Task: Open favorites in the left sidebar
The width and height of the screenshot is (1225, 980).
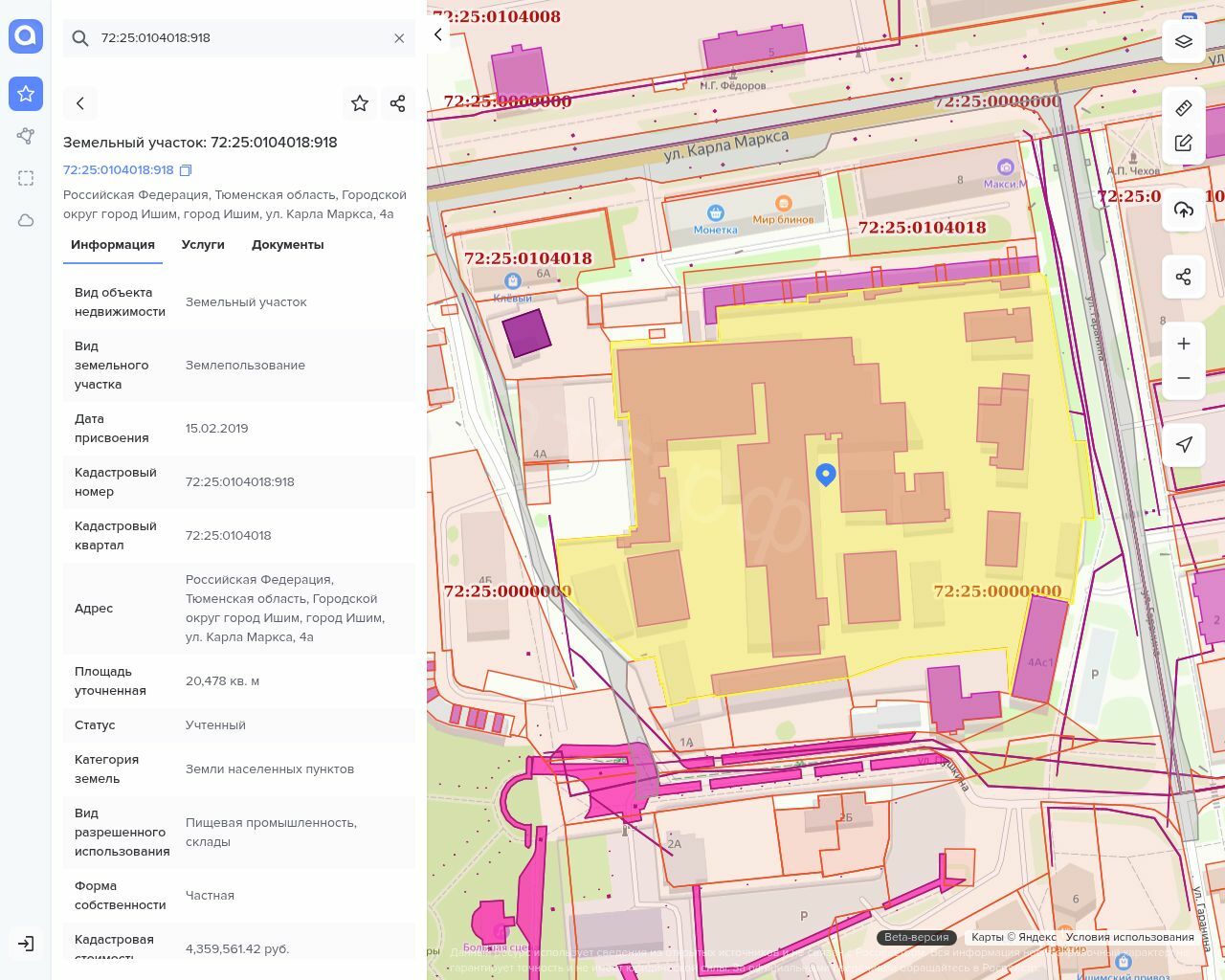Action: [x=26, y=94]
